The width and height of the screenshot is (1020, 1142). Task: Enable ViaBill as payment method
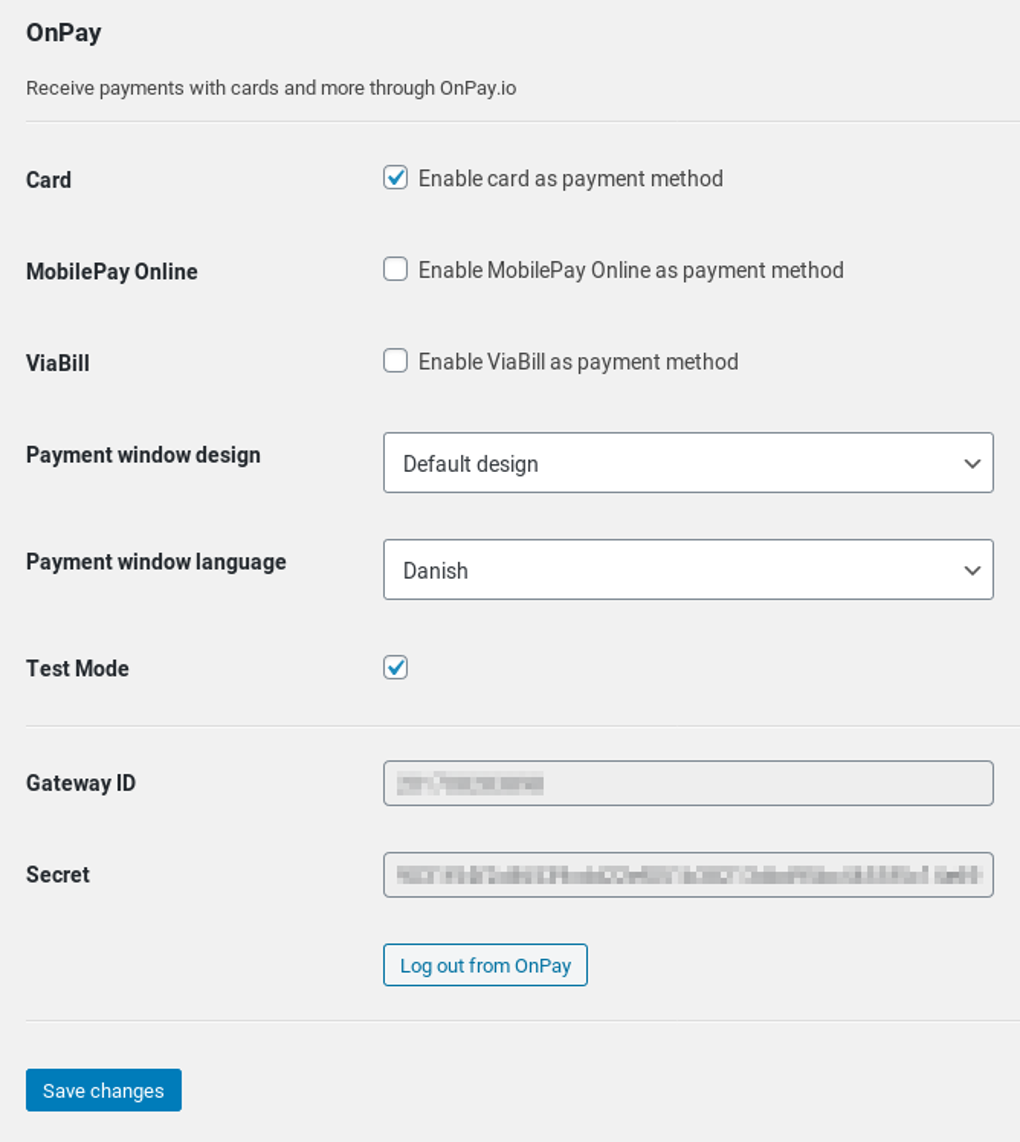(x=395, y=360)
